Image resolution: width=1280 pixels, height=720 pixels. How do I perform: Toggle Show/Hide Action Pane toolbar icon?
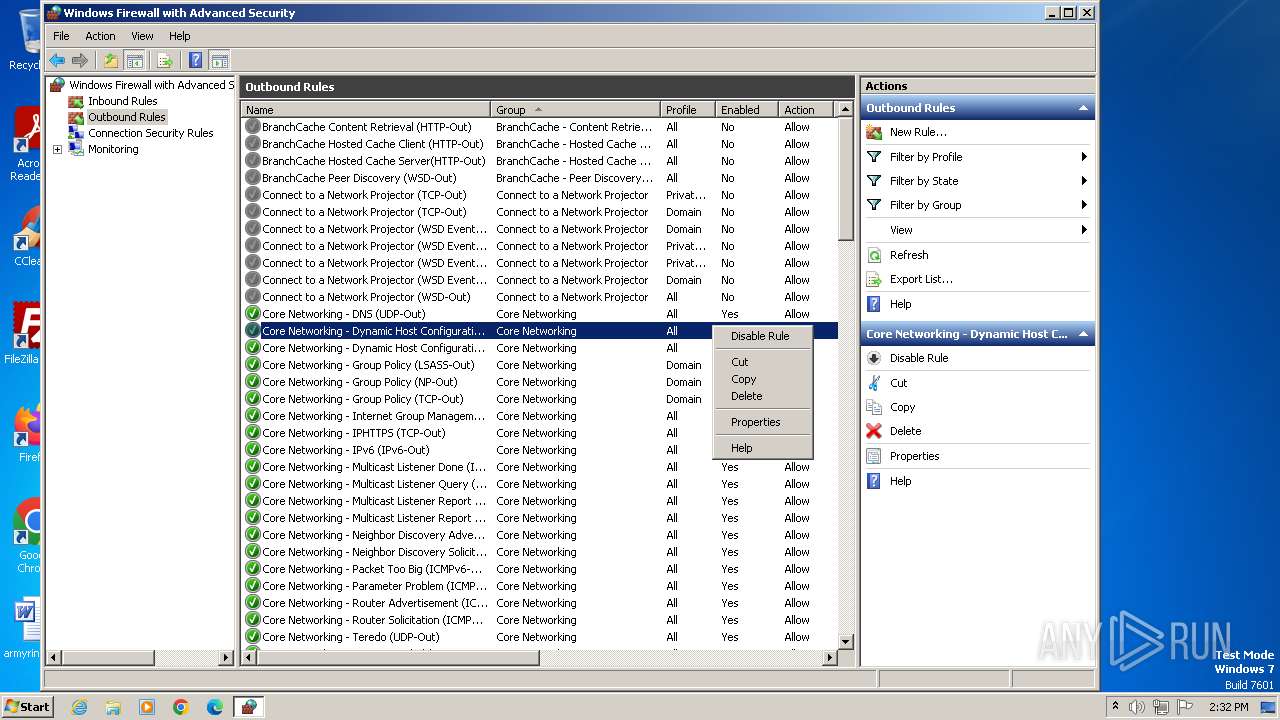coord(220,61)
